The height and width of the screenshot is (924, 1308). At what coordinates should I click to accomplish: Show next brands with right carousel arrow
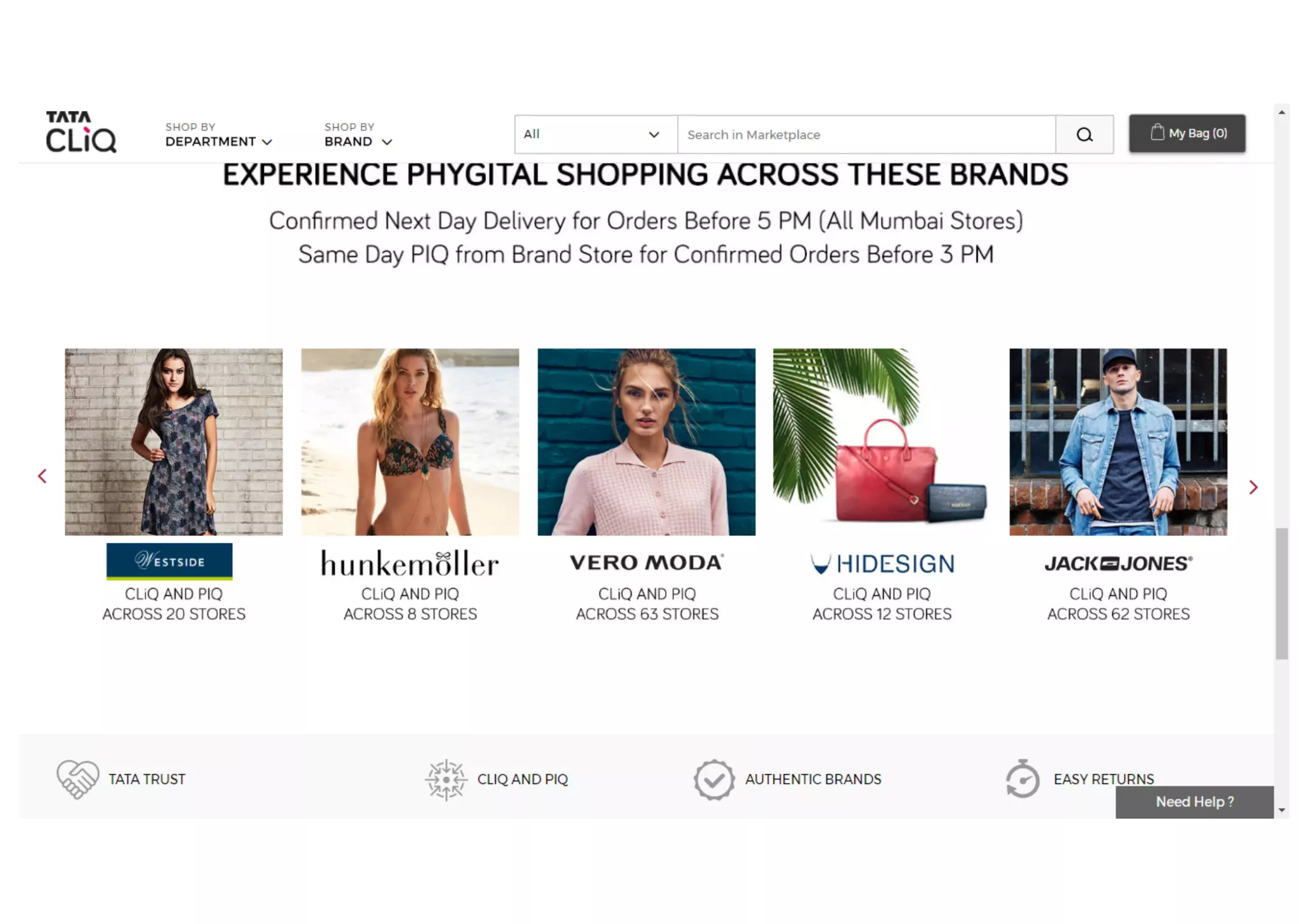(1253, 488)
